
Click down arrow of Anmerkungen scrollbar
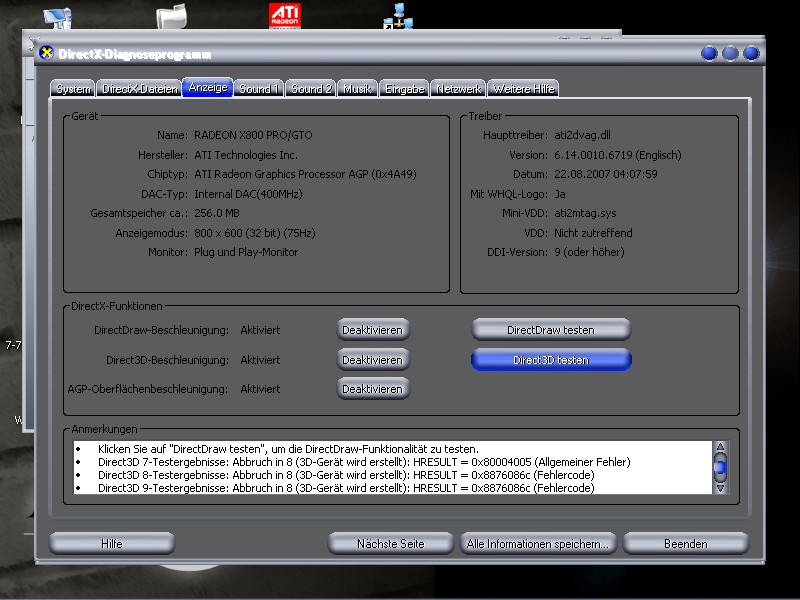point(720,488)
